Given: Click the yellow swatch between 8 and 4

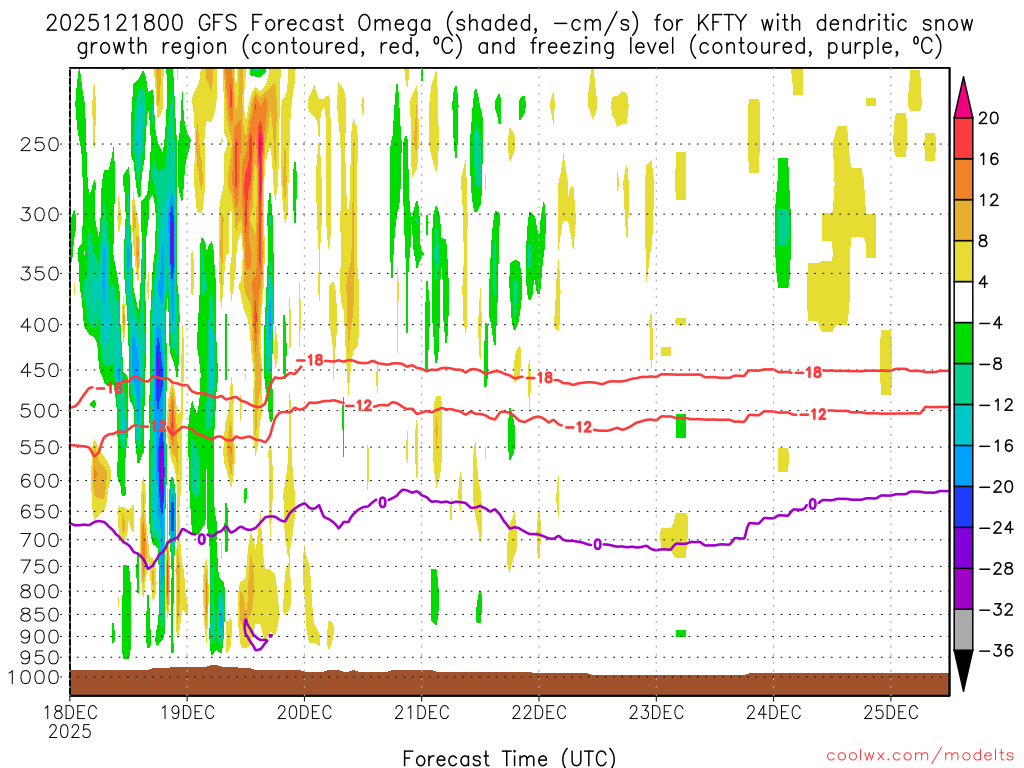Looking at the screenshot, I should pos(963,261).
